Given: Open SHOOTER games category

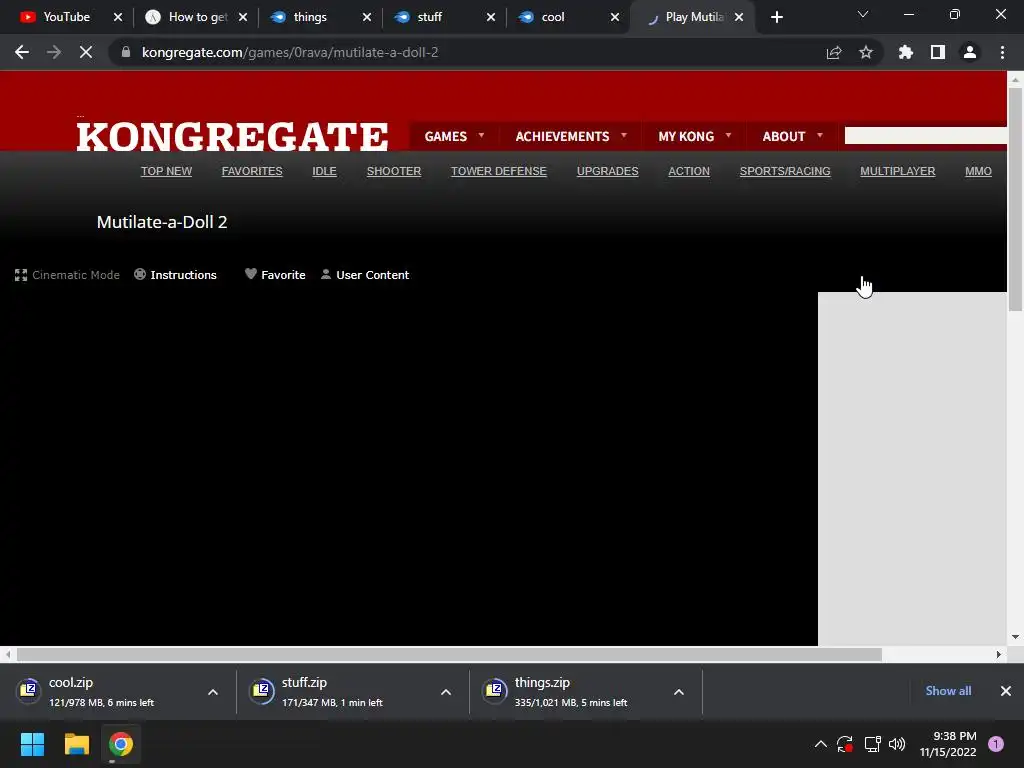Looking at the screenshot, I should pos(394,171).
